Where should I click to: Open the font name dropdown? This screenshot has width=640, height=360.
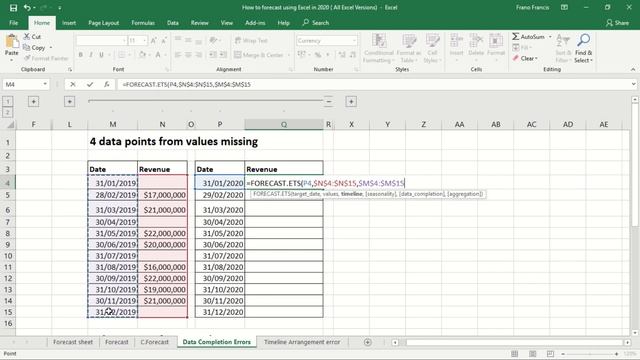(124, 40)
